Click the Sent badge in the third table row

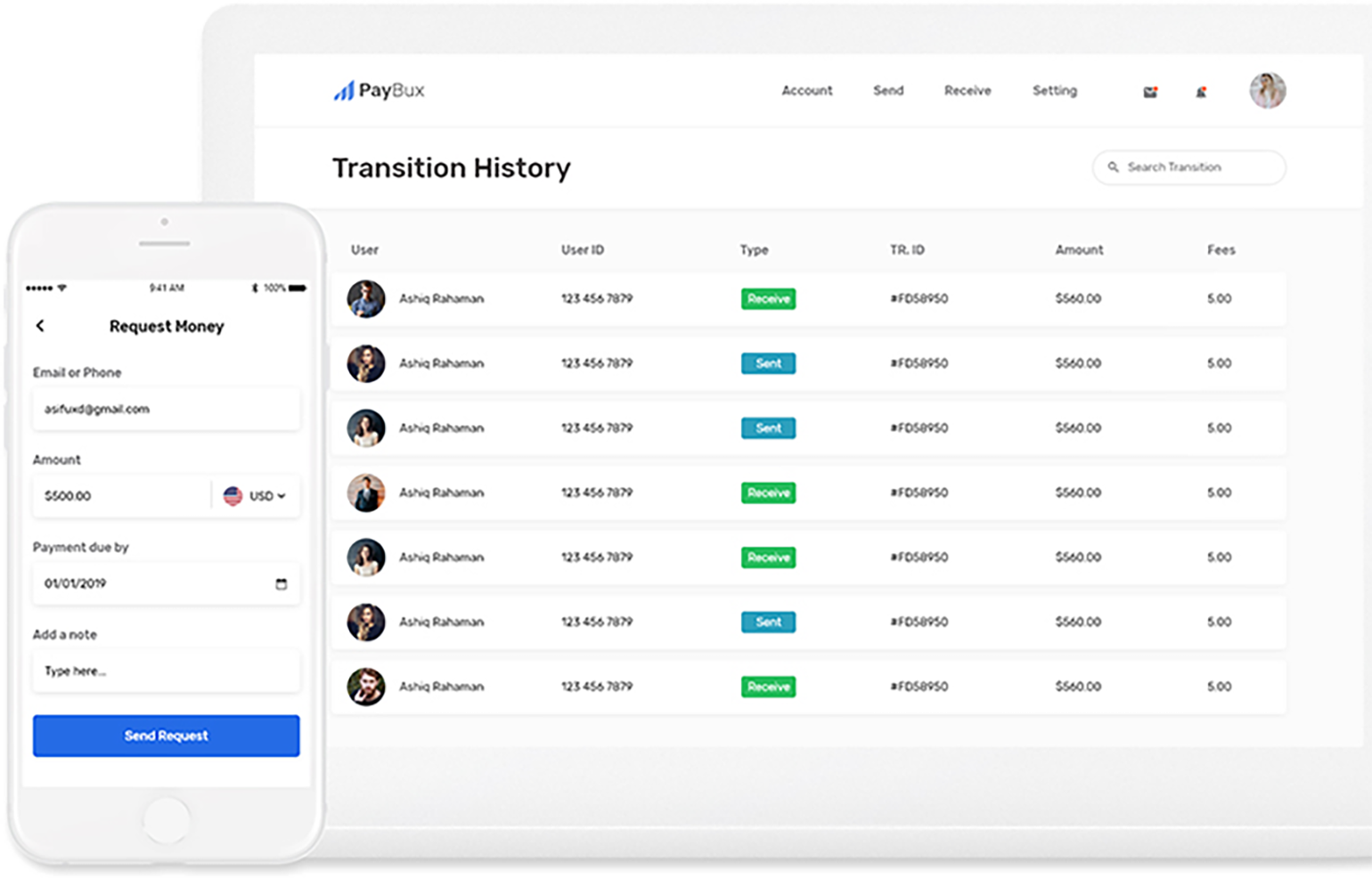(x=768, y=428)
